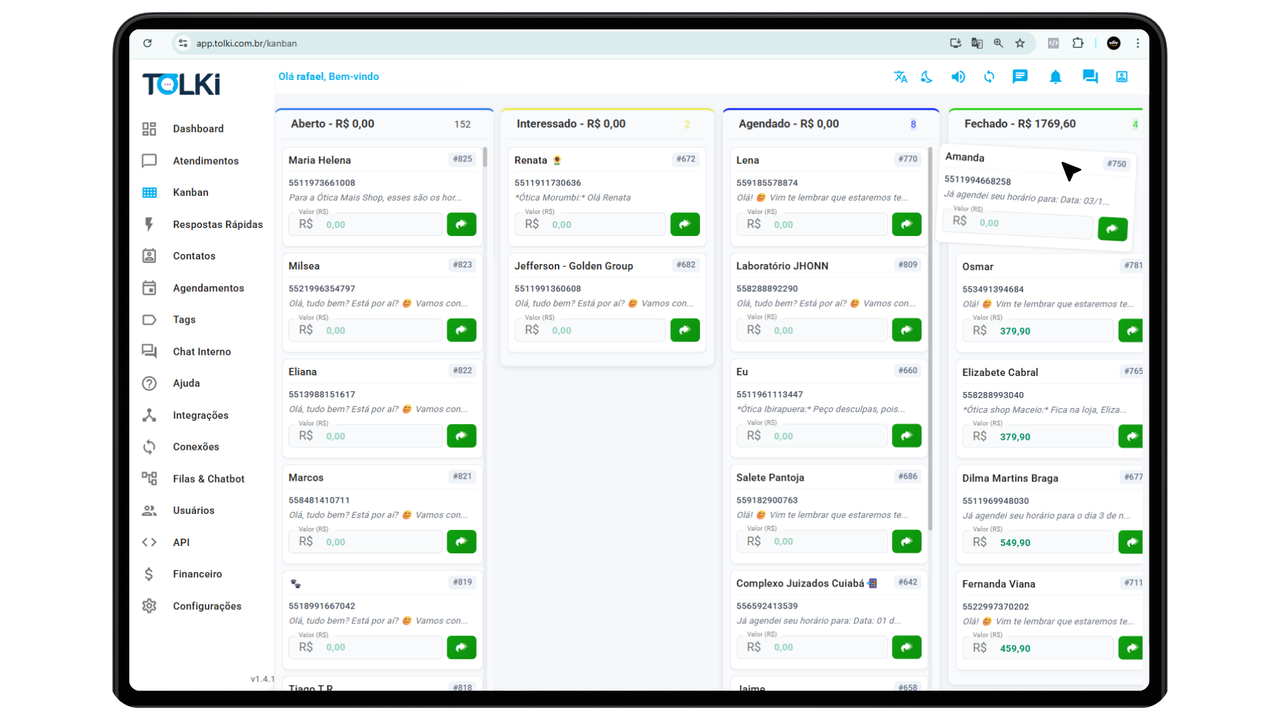This screenshot has width=1280, height=720.
Task: Click the refresh arrows header icon
Action: pyautogui.click(x=989, y=77)
